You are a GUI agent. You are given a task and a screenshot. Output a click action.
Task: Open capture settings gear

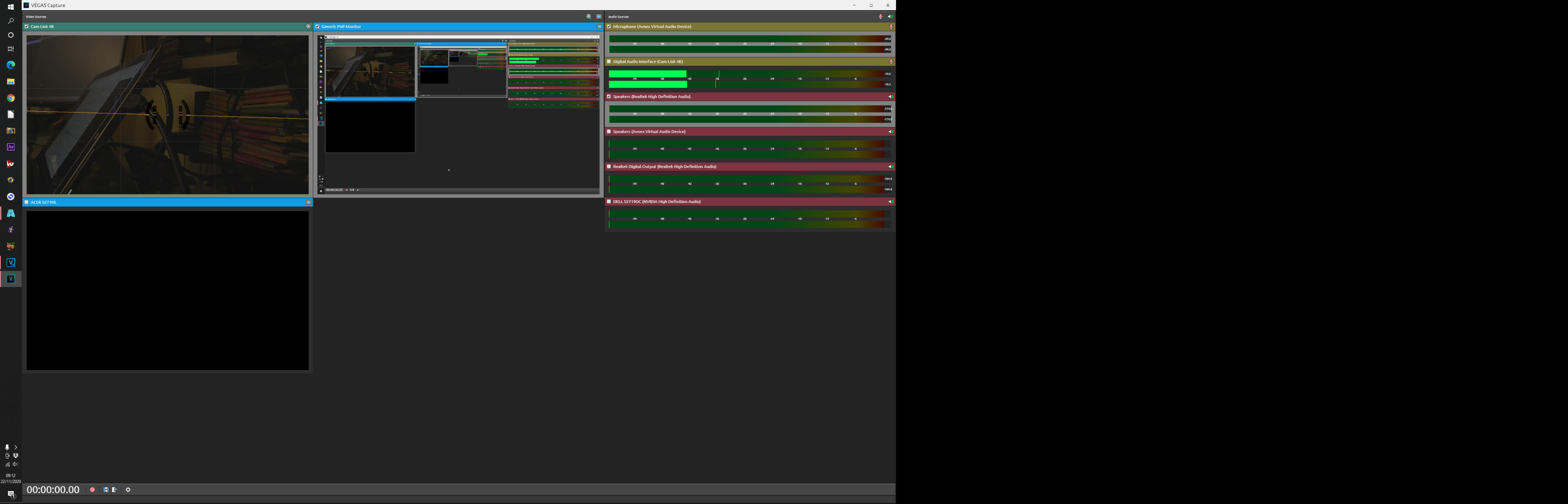click(x=128, y=489)
